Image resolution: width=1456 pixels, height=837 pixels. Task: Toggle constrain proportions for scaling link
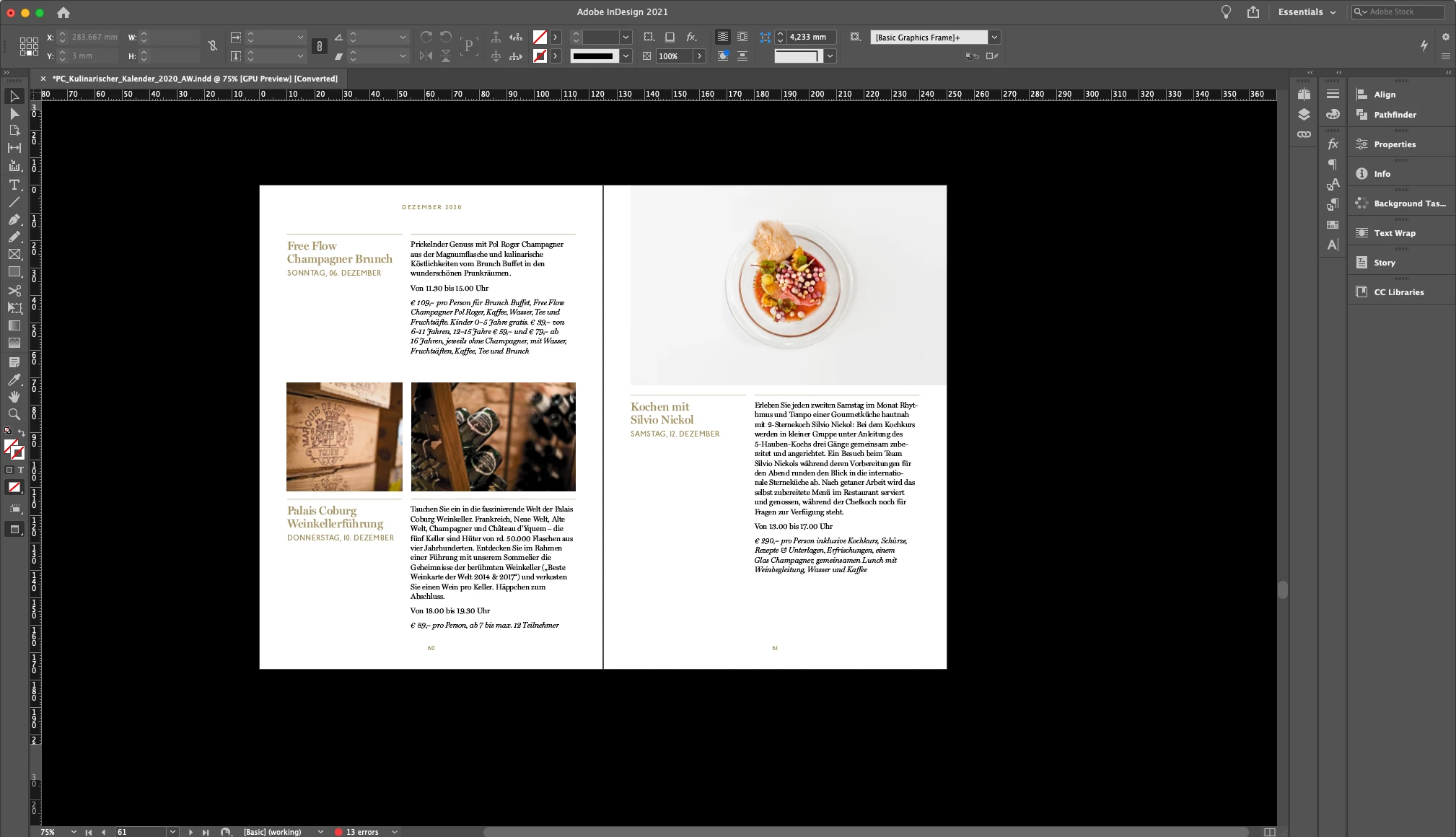tap(319, 46)
